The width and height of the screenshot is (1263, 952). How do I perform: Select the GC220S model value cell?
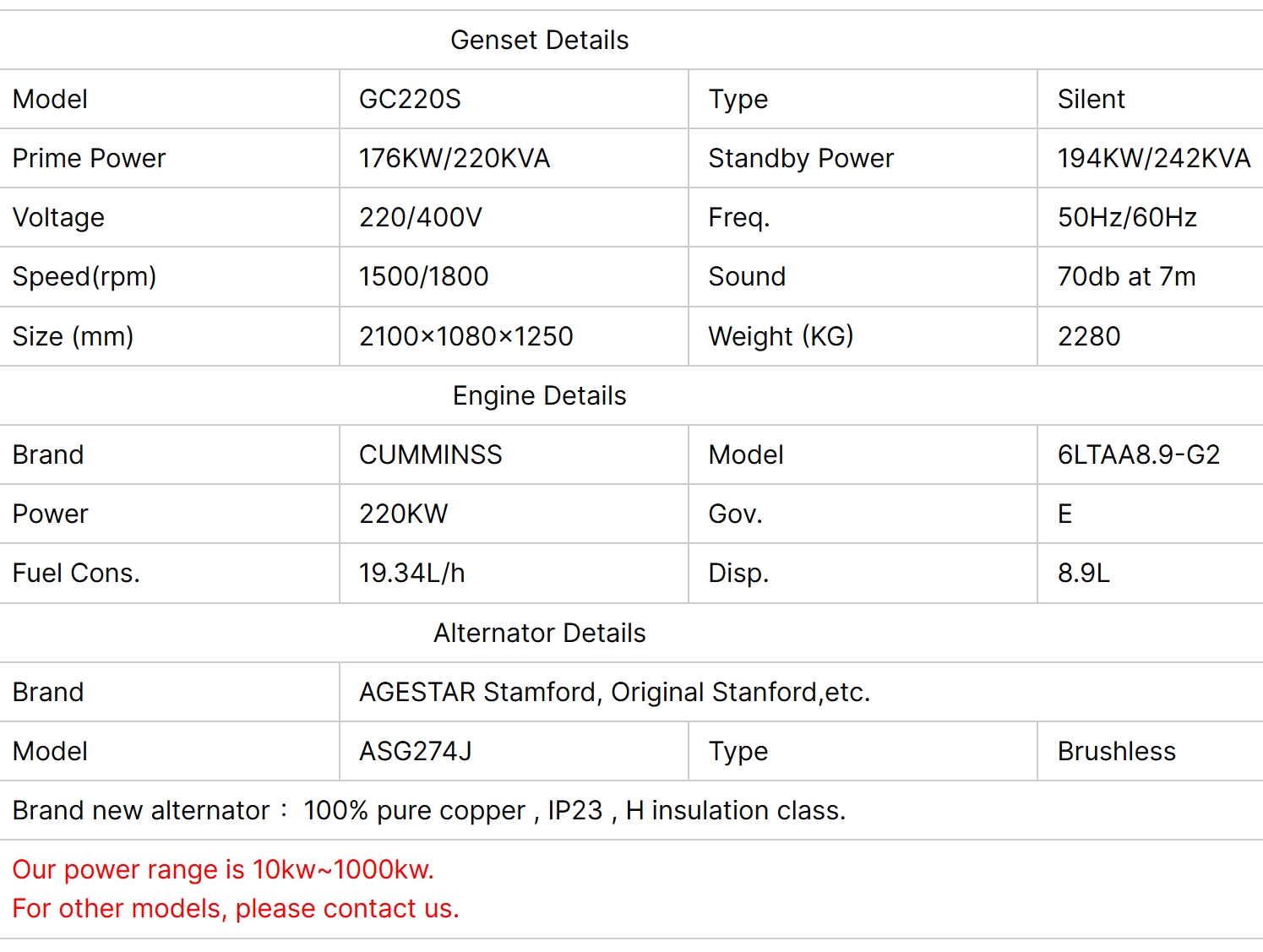410,99
